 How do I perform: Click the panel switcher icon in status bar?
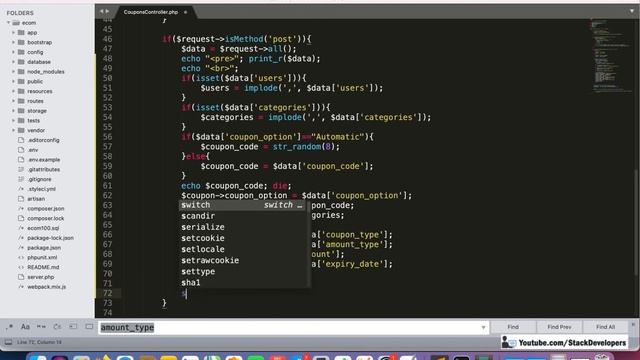pos(8,342)
